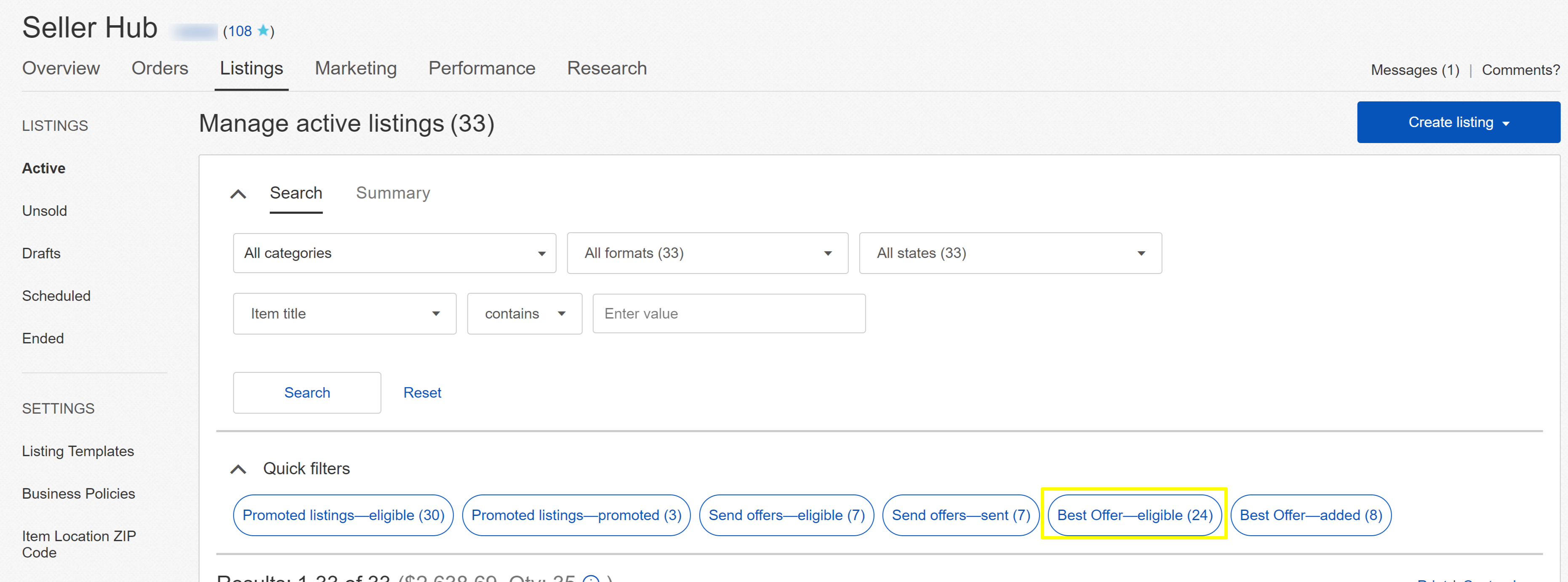Select the Search sub-tab
Screen dimensions: 1568x582
pyautogui.click(x=296, y=193)
